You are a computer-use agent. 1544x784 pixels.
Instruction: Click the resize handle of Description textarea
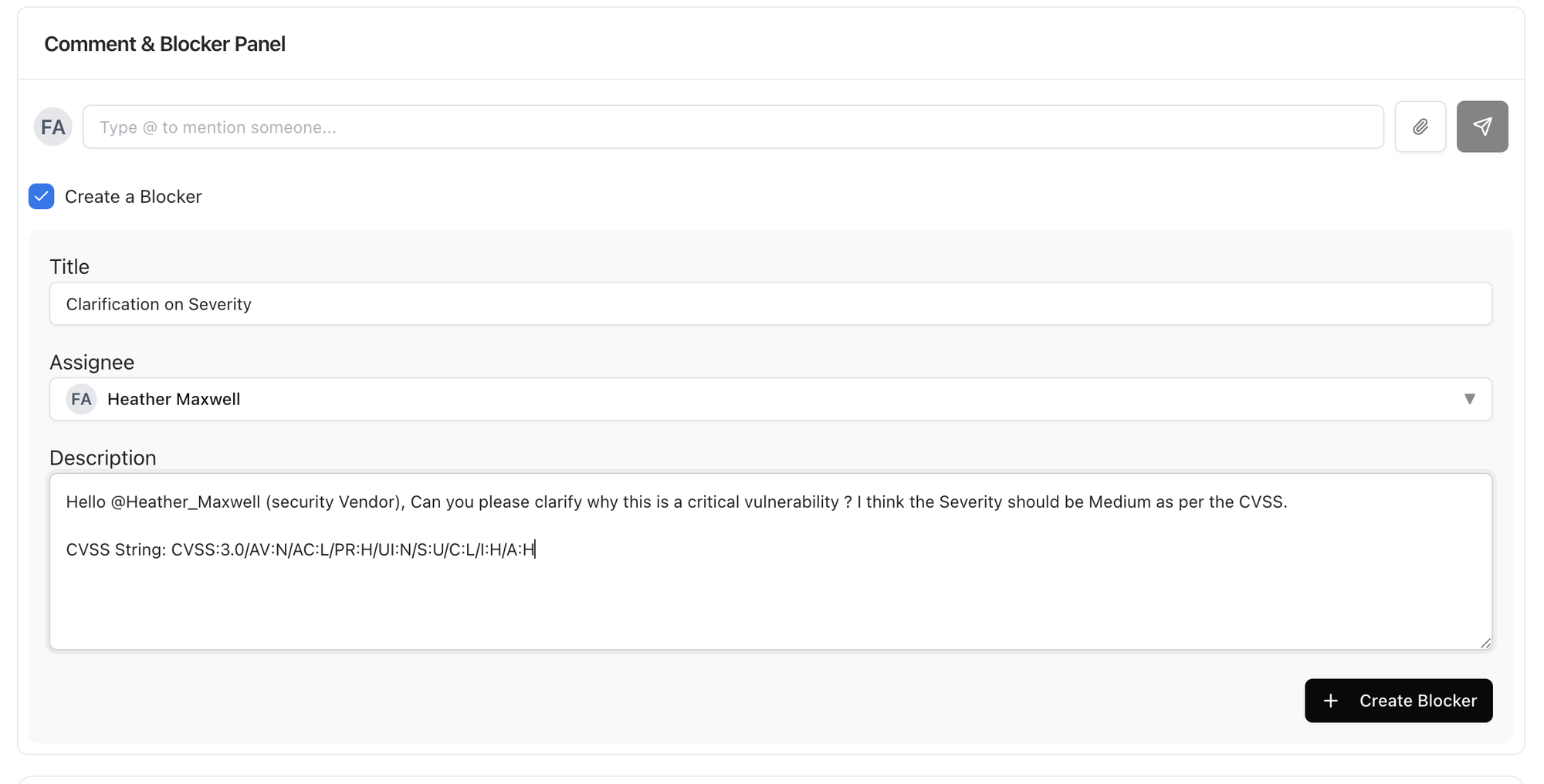point(1485,644)
